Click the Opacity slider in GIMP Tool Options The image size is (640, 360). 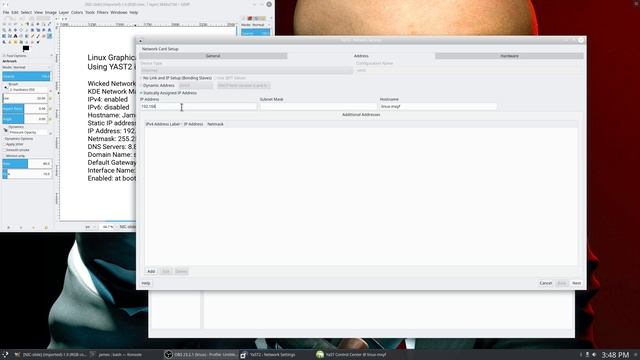(x=27, y=76)
